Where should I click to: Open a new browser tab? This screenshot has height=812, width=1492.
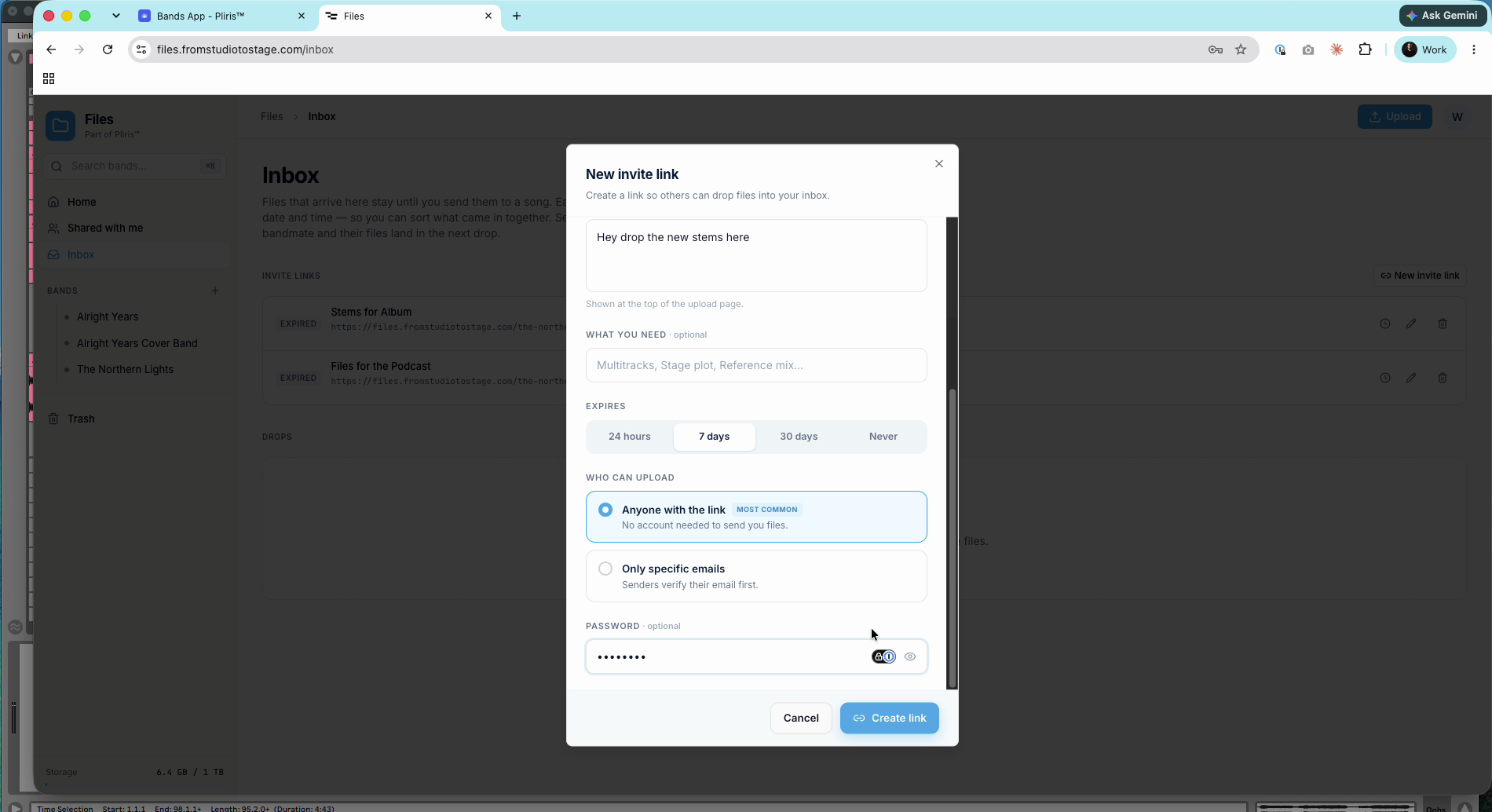[517, 16]
